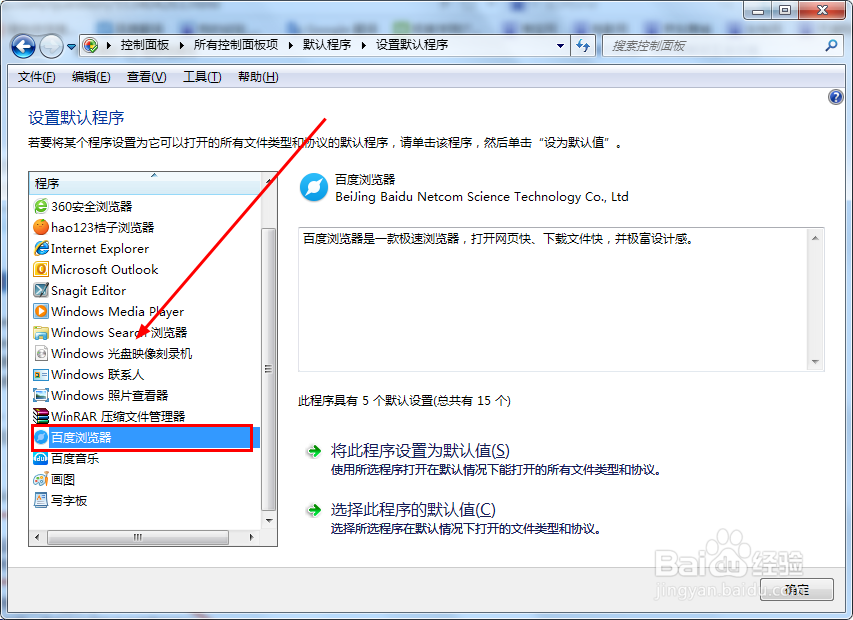Select 360安全浏览器 text in list
The width and height of the screenshot is (853, 620).
tap(91, 206)
